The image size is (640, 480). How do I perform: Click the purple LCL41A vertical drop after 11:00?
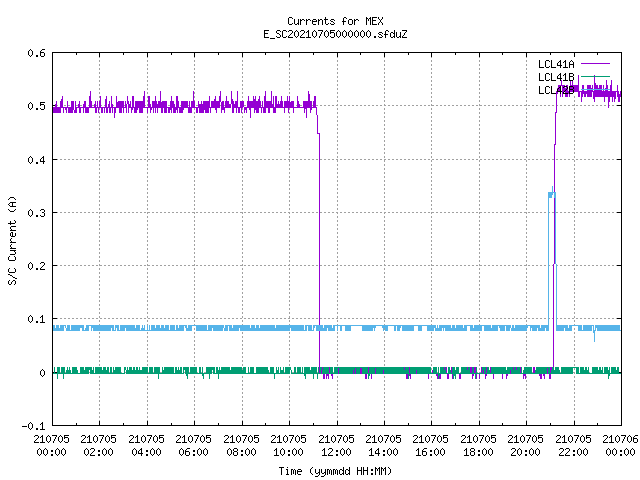(319, 251)
